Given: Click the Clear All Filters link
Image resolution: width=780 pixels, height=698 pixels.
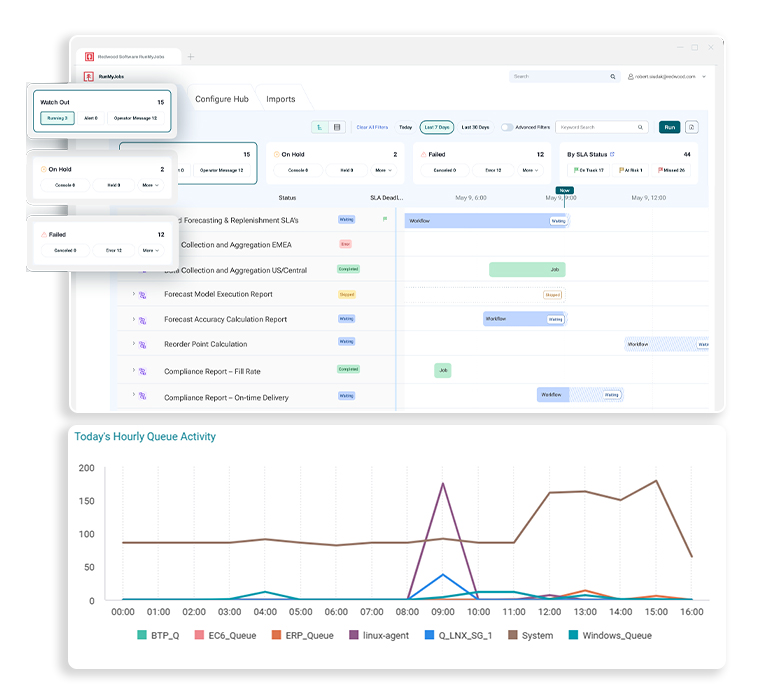Looking at the screenshot, I should coord(371,127).
